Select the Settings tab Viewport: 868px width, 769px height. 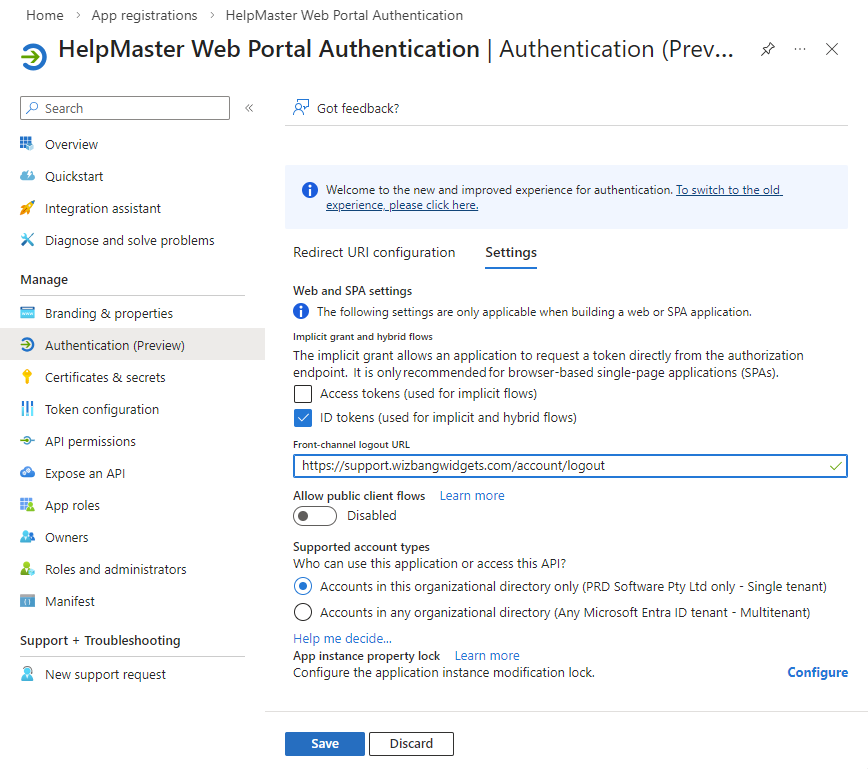pyautogui.click(x=510, y=252)
